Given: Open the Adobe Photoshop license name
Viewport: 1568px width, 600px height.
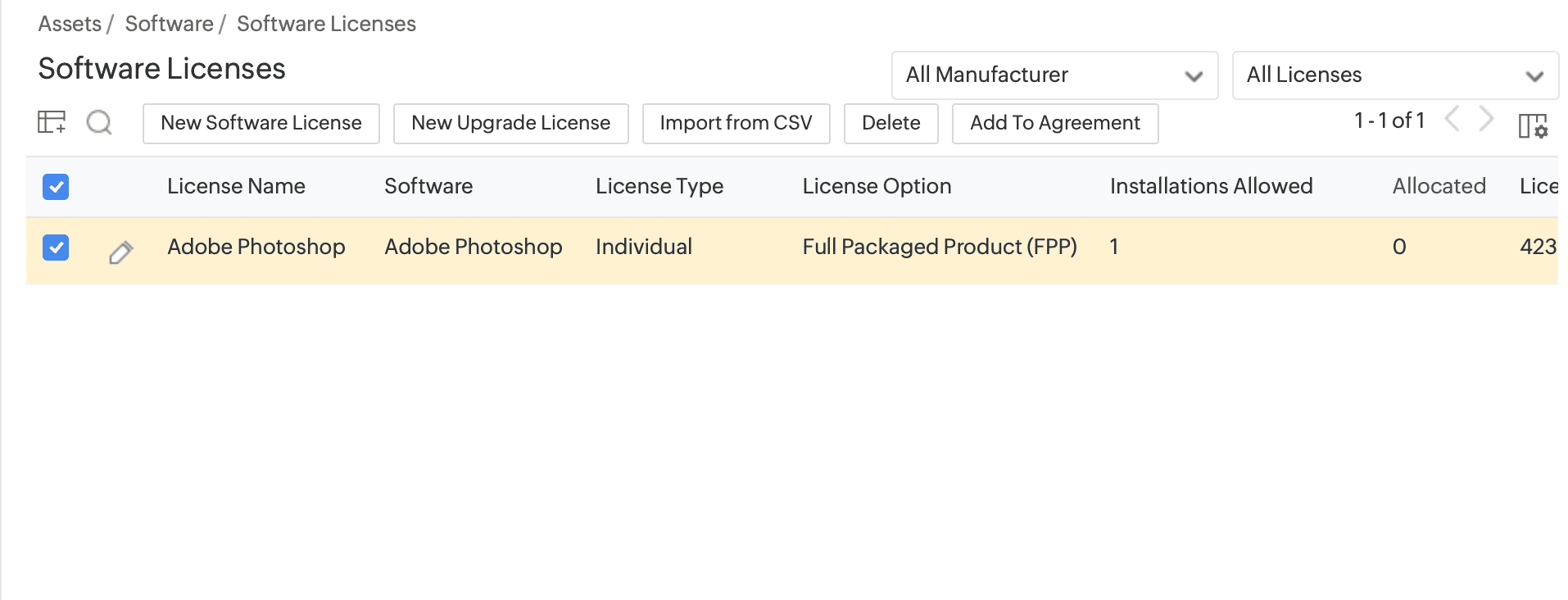Looking at the screenshot, I should [x=256, y=248].
